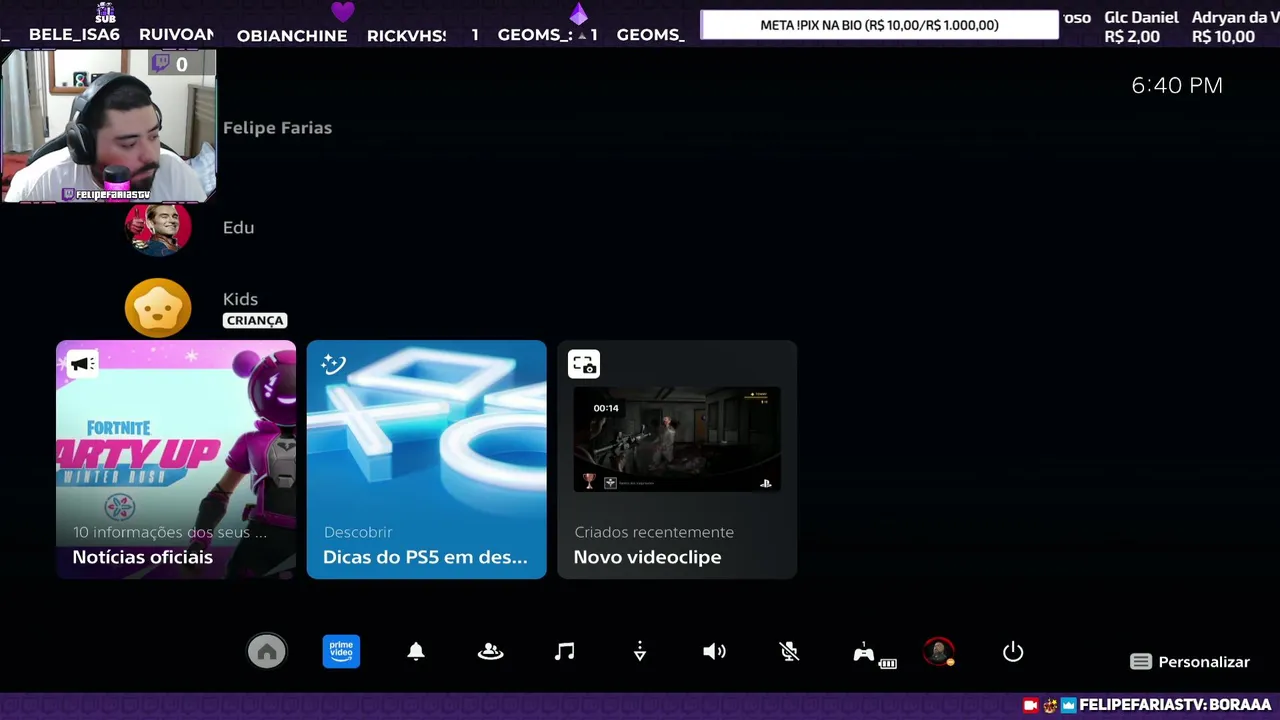Click the sparkle icon on Descobrir card
The image size is (1280, 720).
[x=333, y=364]
